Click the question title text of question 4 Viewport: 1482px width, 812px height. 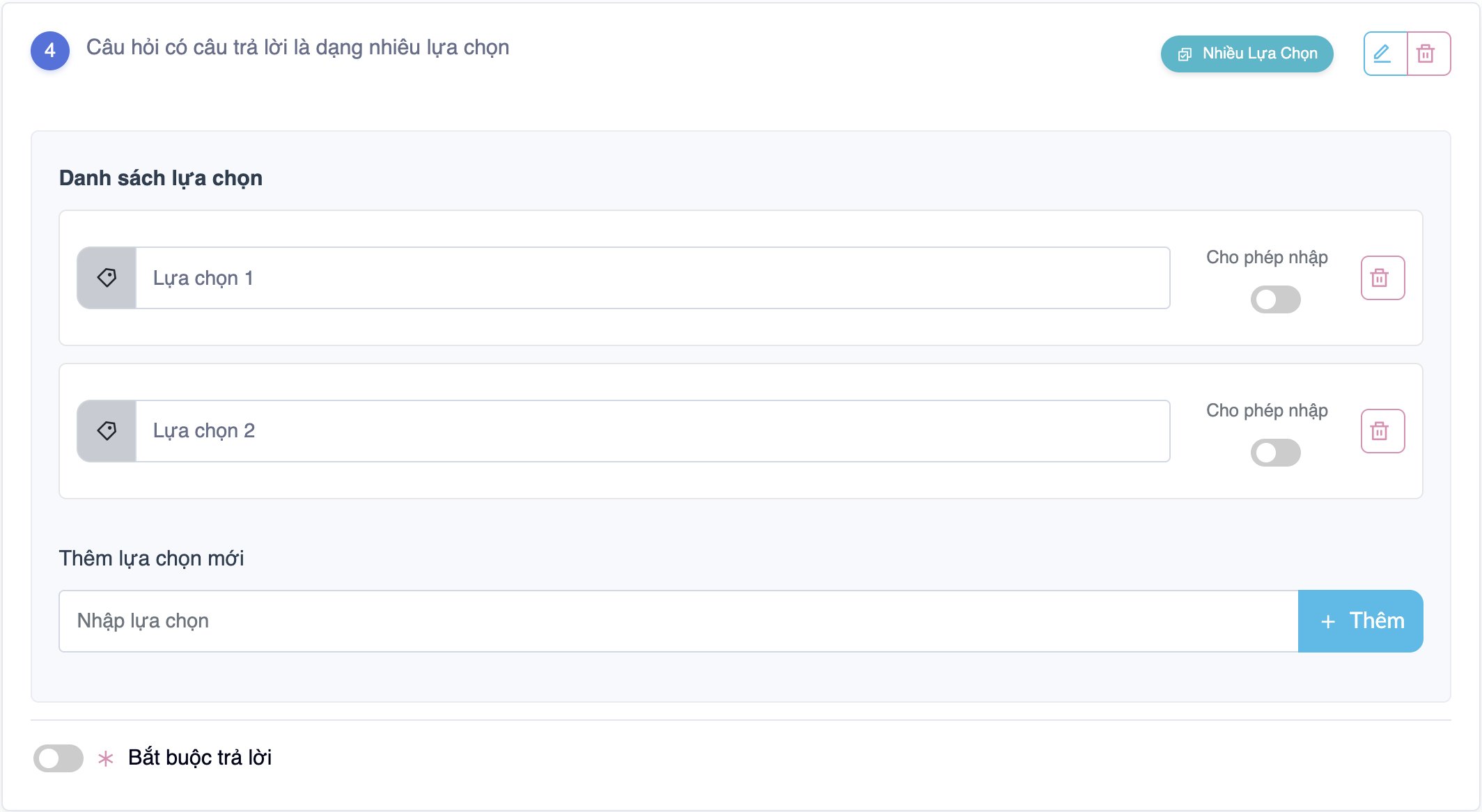297,47
